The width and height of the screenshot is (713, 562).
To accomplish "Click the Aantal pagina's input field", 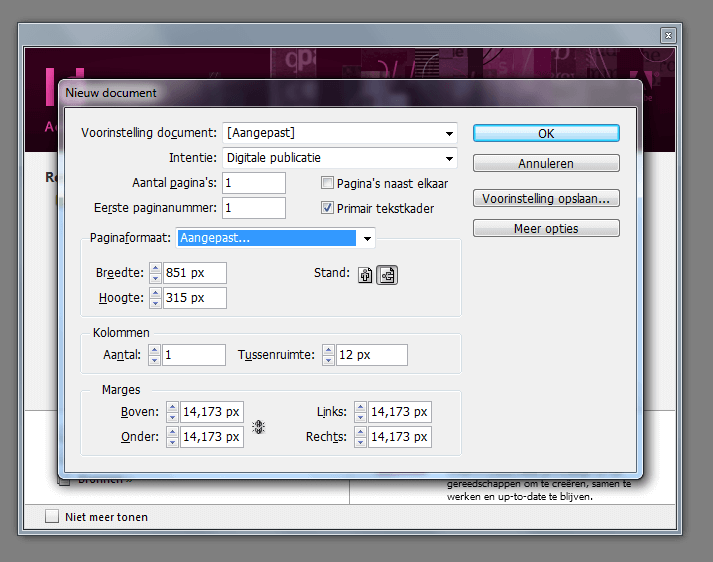I will pos(254,183).
